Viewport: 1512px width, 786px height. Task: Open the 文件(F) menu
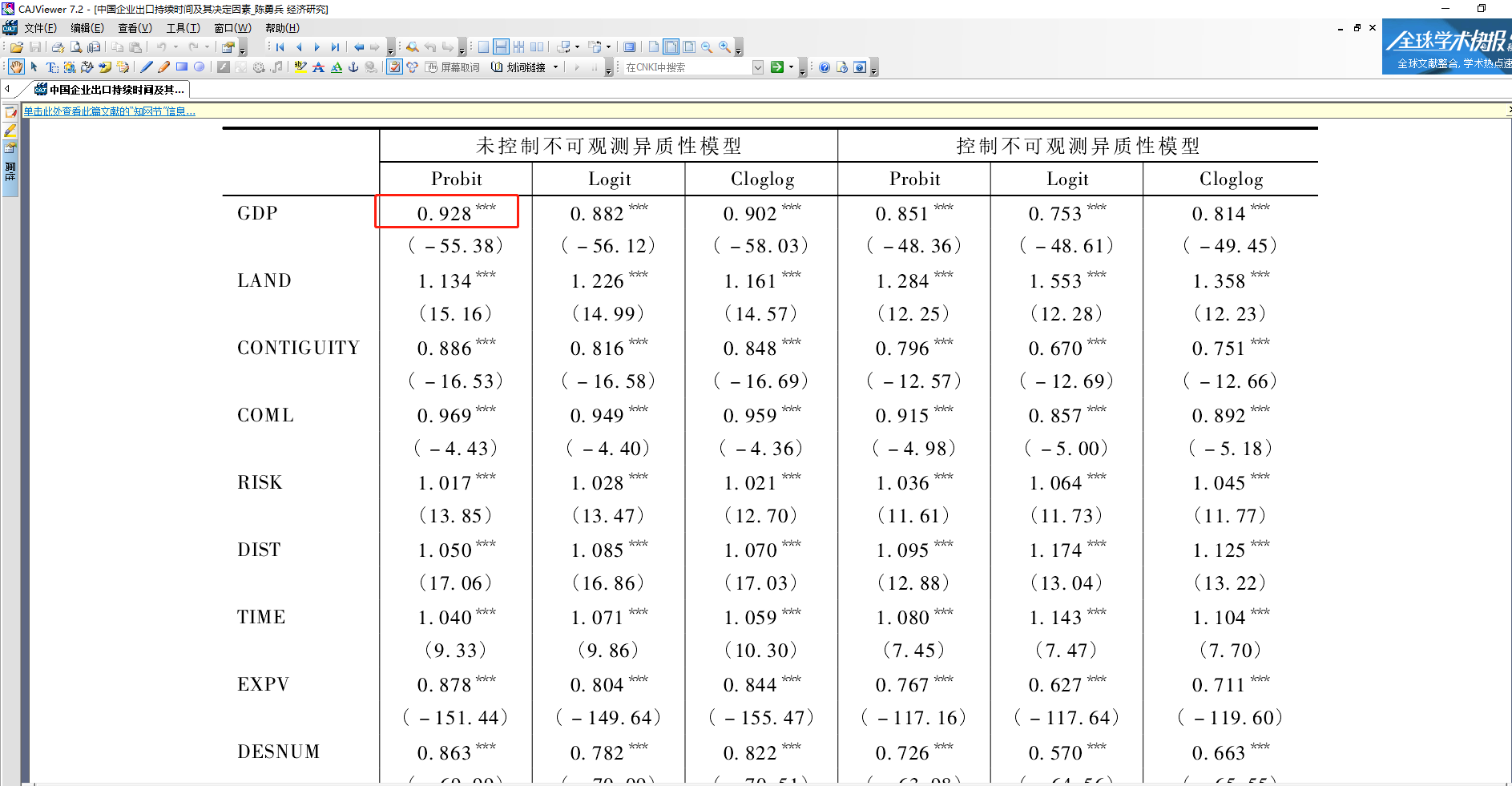point(40,28)
